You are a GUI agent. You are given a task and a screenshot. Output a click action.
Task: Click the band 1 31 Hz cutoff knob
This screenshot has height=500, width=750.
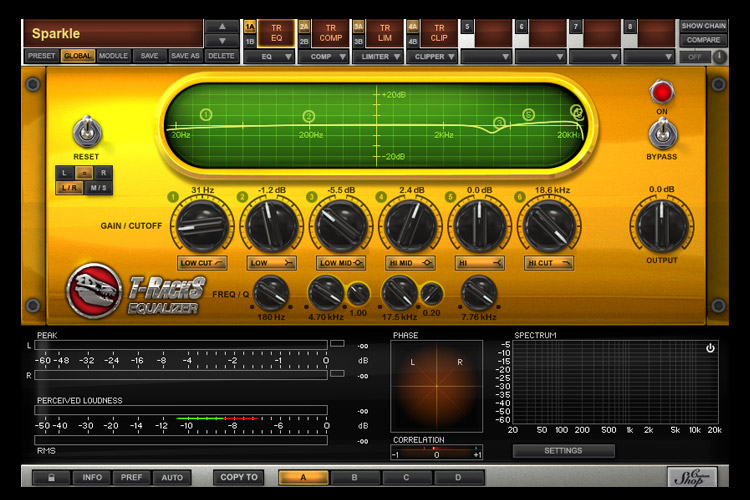coord(203,226)
